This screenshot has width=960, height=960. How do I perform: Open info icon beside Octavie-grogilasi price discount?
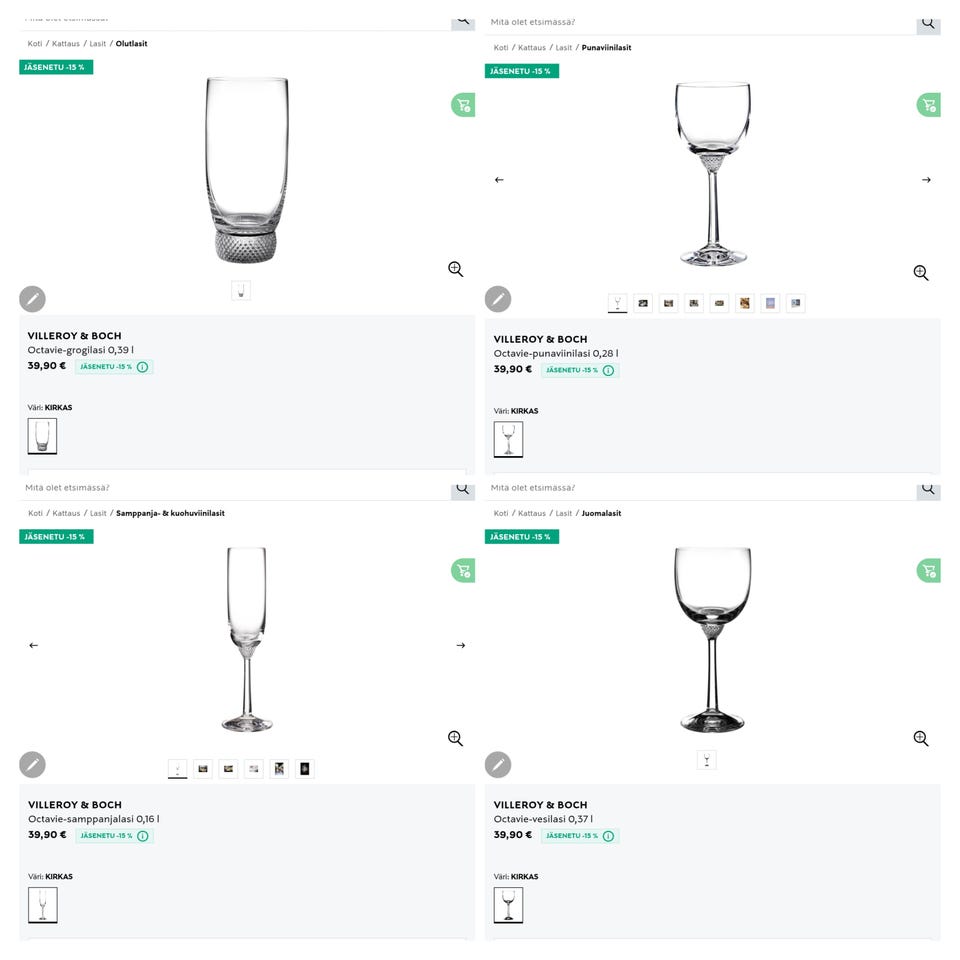pyautogui.click(x=143, y=367)
